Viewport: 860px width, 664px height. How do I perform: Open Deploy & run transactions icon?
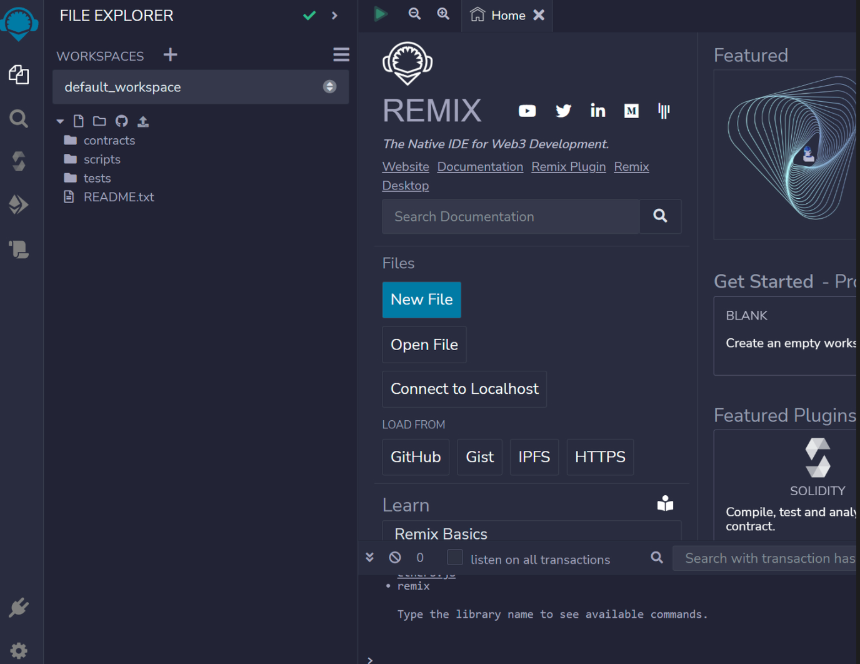(19, 205)
